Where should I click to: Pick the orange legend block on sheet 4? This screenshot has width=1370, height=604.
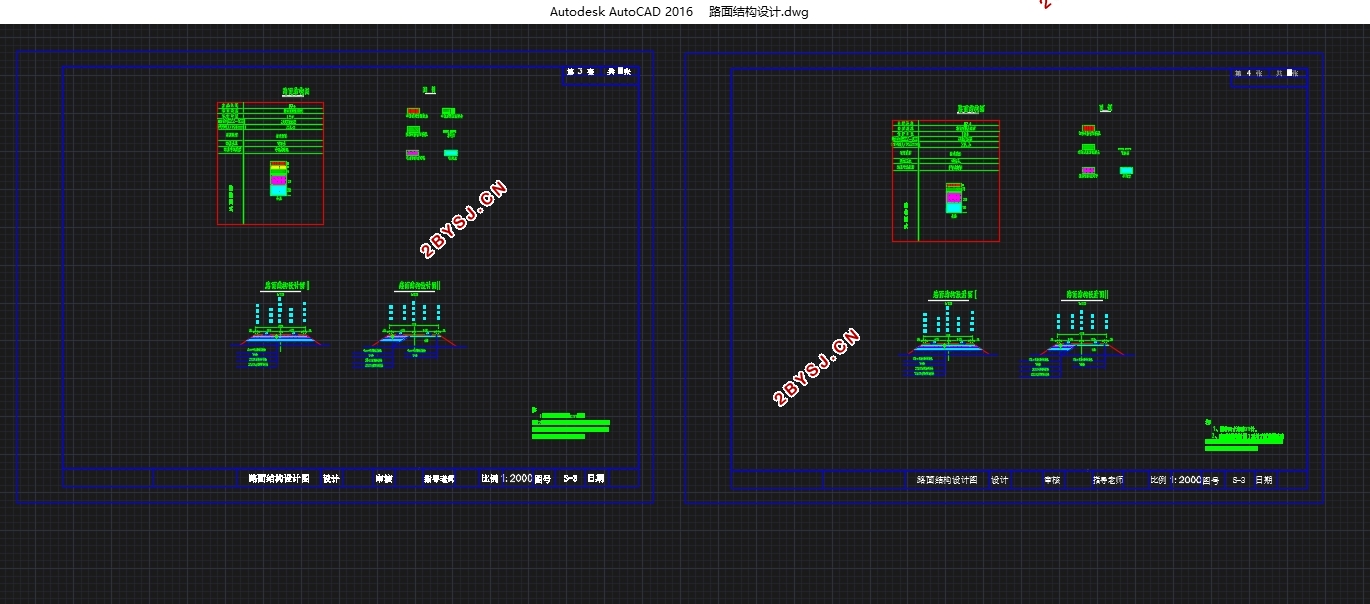(1088, 129)
